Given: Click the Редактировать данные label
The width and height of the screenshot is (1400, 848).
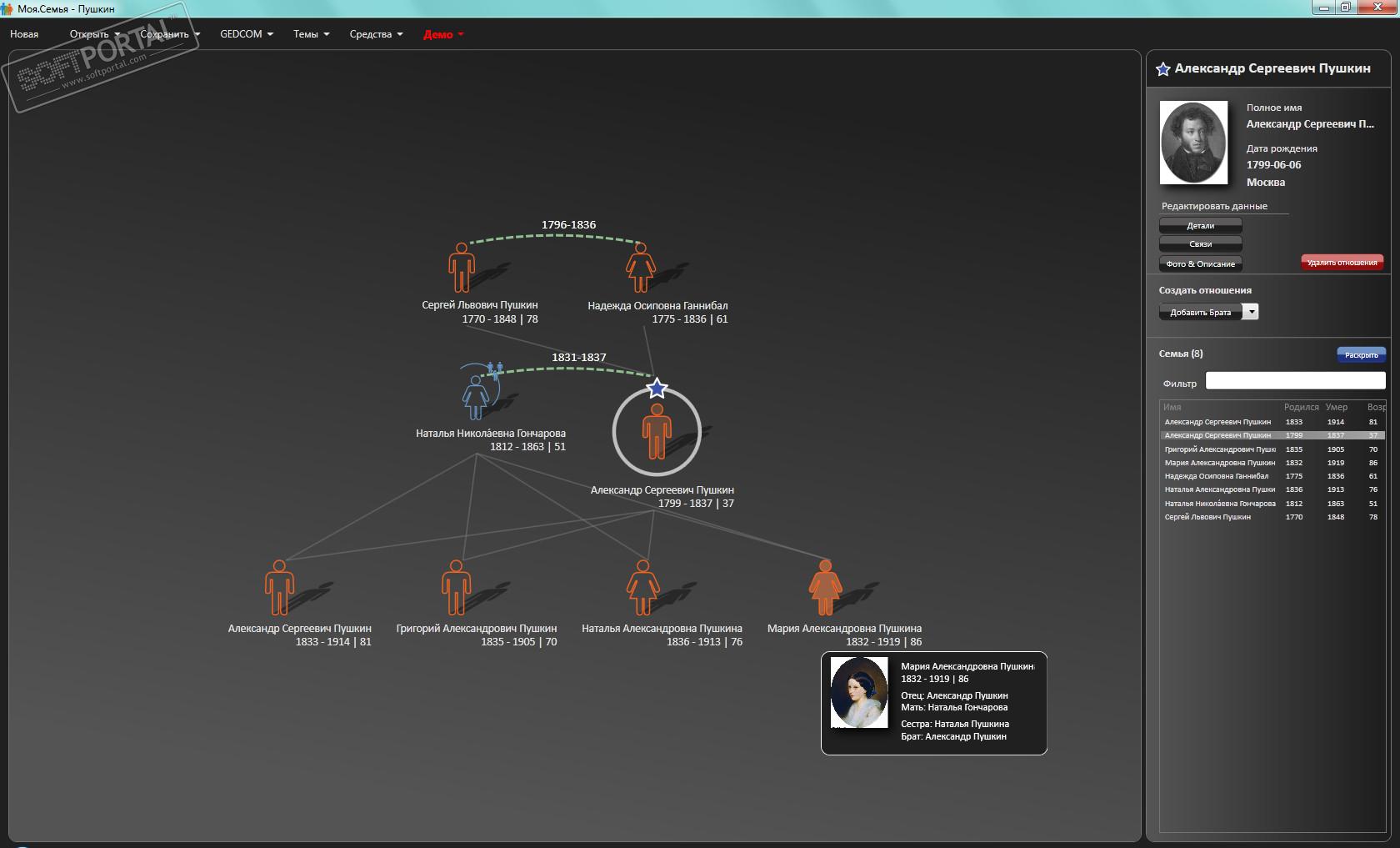Looking at the screenshot, I should pos(1214,206).
